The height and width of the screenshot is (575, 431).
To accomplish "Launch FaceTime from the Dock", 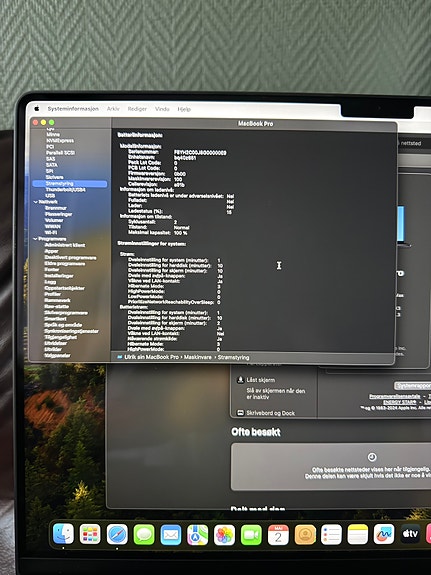I will pos(251,535).
